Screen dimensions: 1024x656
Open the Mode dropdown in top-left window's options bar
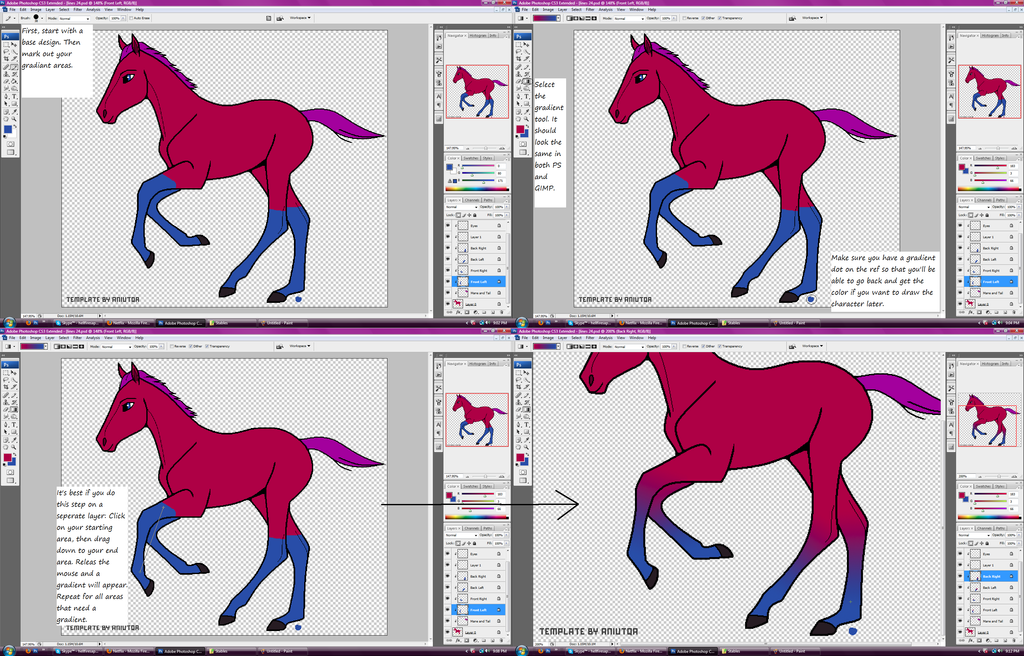coord(75,18)
